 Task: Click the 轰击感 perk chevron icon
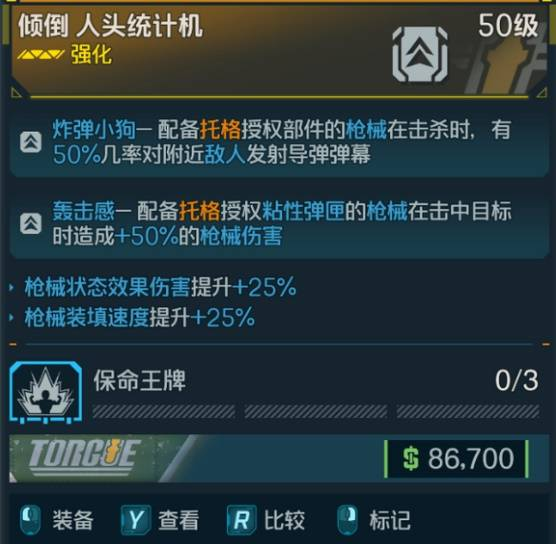click(30, 224)
